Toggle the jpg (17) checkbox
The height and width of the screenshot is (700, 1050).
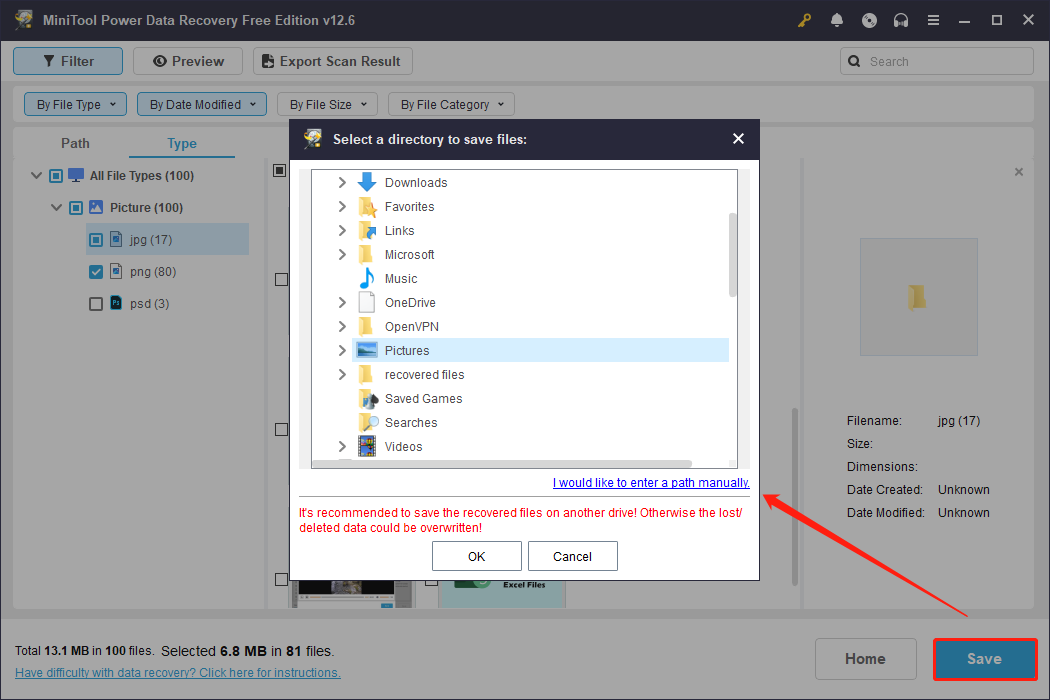96,240
